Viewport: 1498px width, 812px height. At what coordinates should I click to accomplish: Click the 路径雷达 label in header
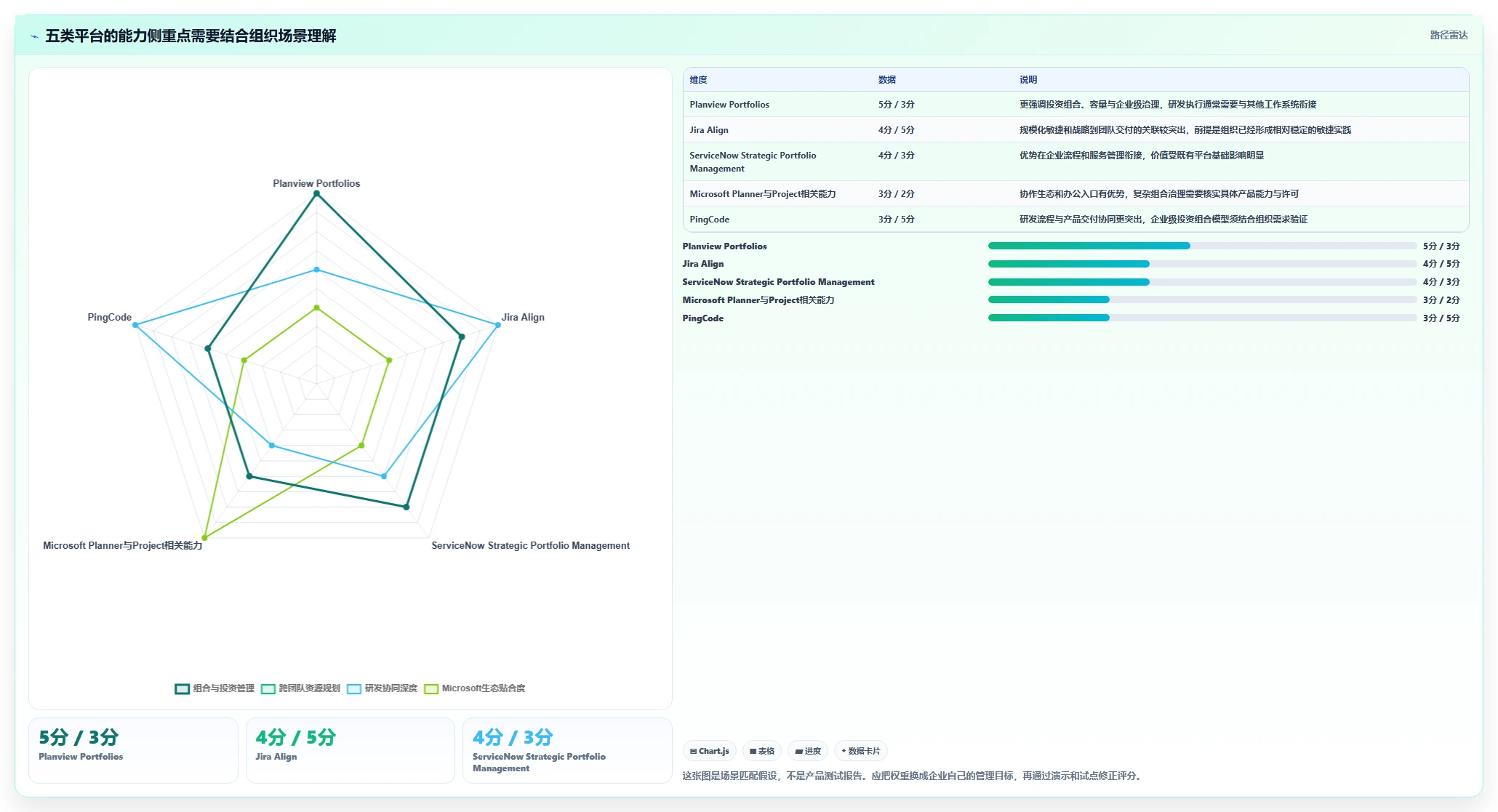point(1449,35)
